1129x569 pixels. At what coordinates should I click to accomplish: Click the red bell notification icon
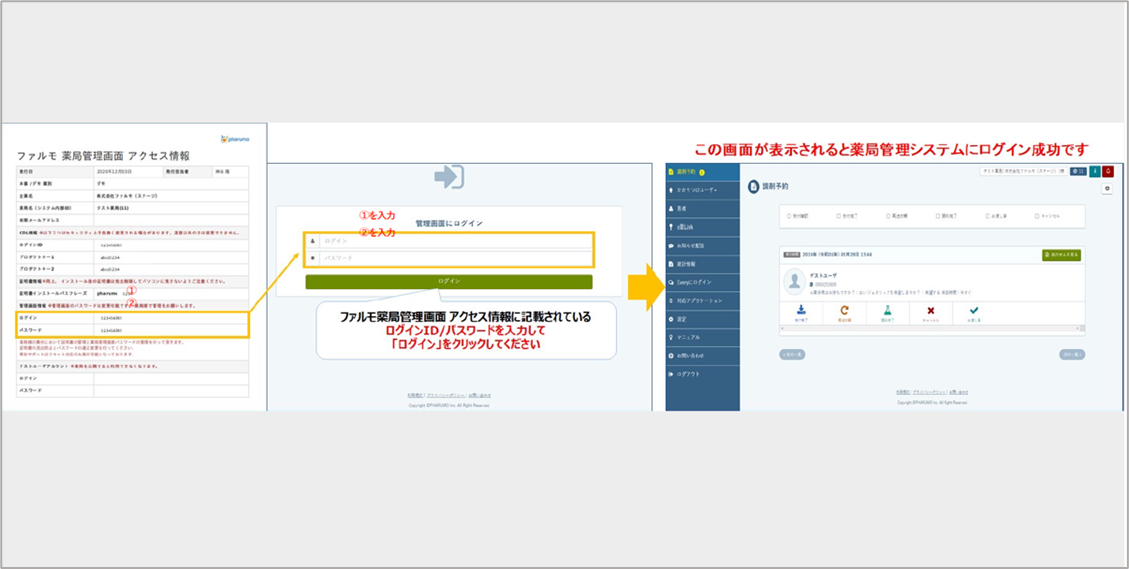pos(1108,172)
